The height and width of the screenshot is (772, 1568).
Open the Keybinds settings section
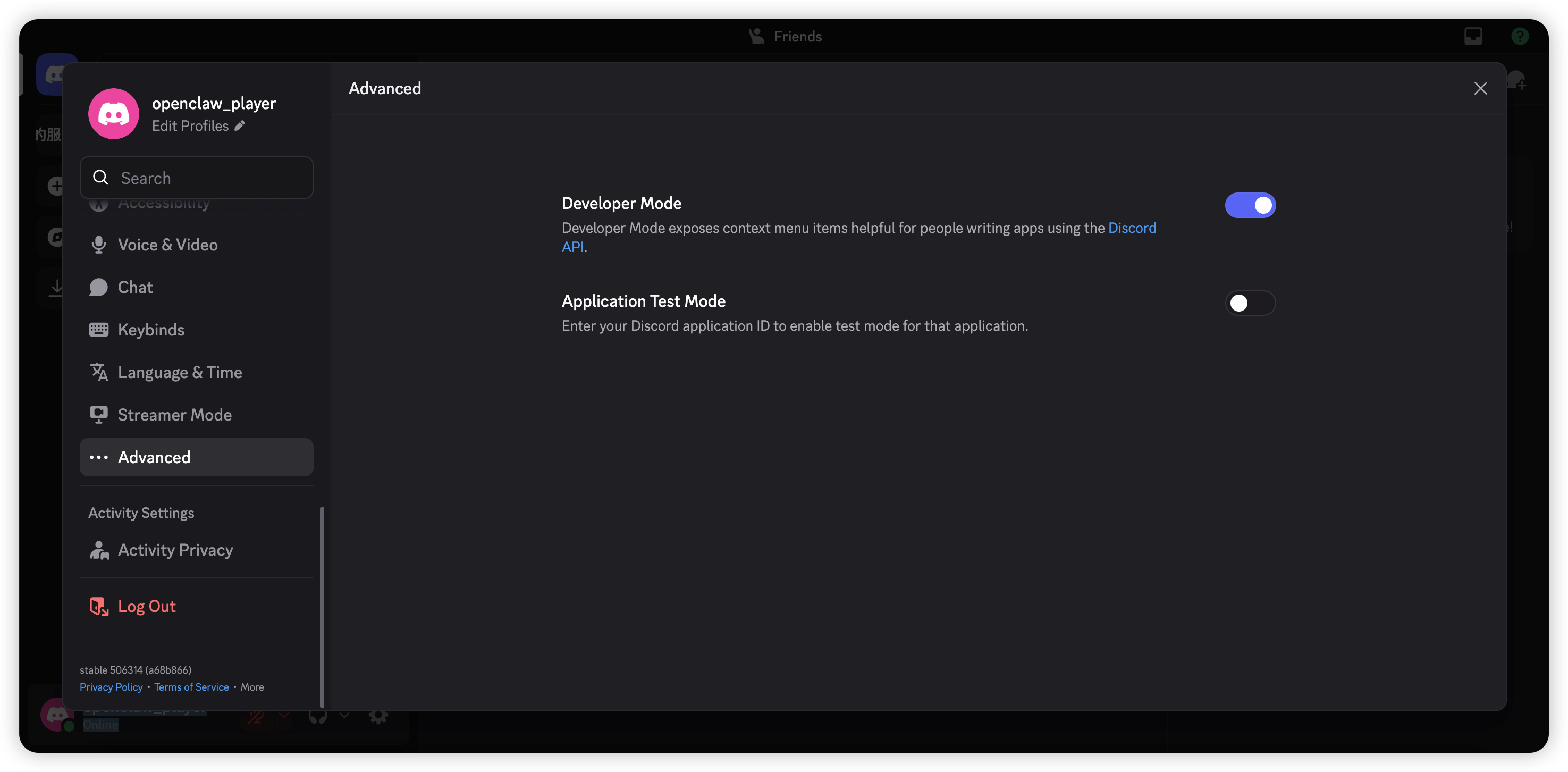click(x=151, y=330)
